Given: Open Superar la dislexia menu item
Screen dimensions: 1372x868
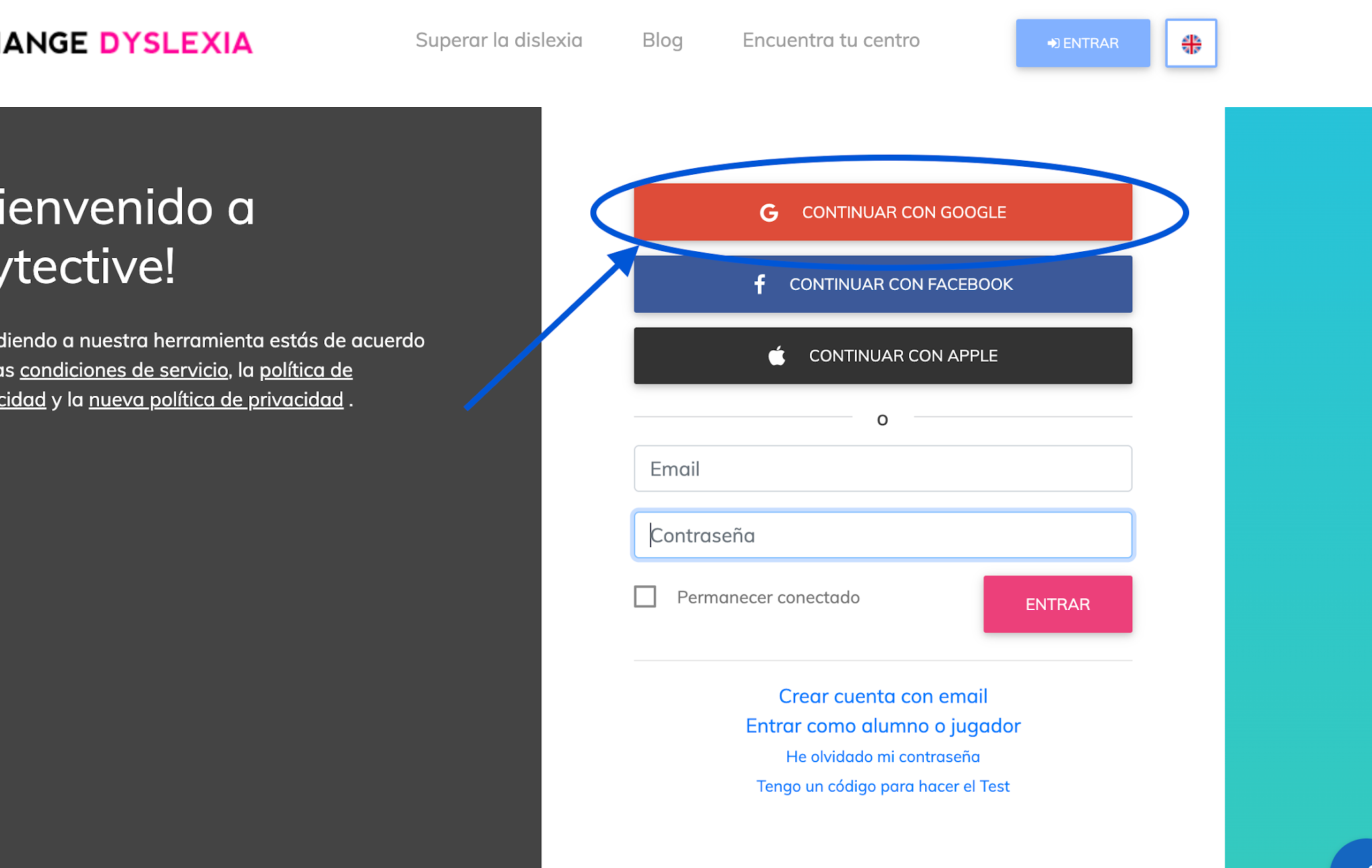Looking at the screenshot, I should [x=498, y=40].
